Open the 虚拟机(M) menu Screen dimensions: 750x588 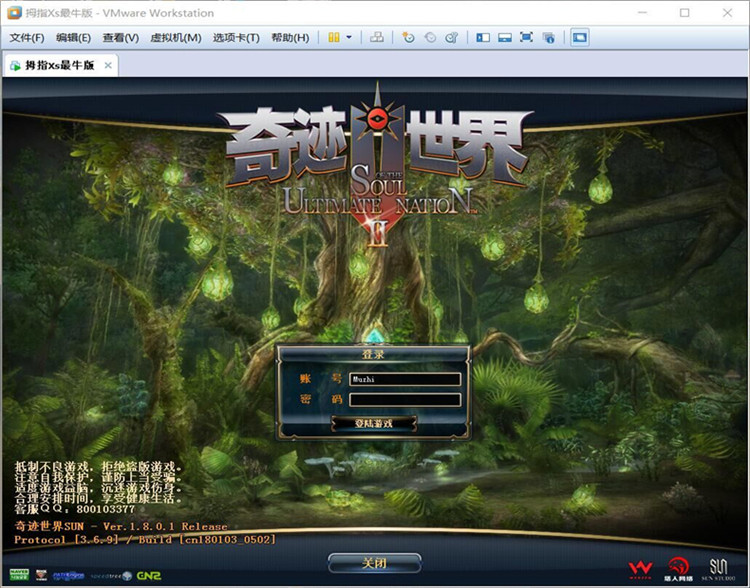(x=176, y=38)
